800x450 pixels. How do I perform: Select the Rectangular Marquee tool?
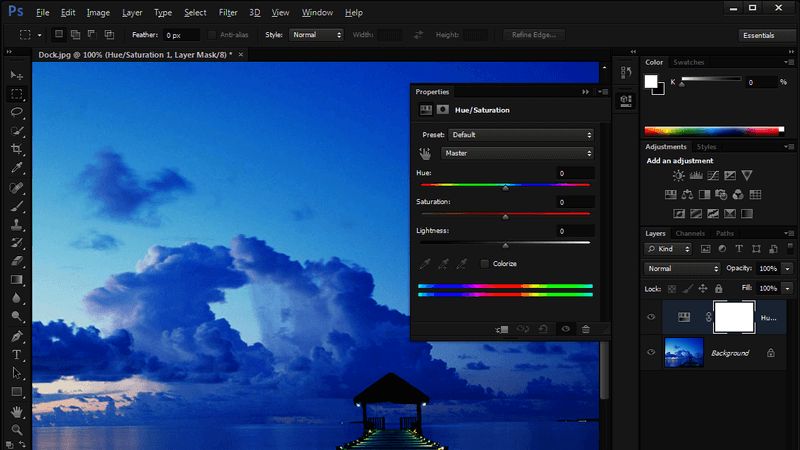[16, 94]
